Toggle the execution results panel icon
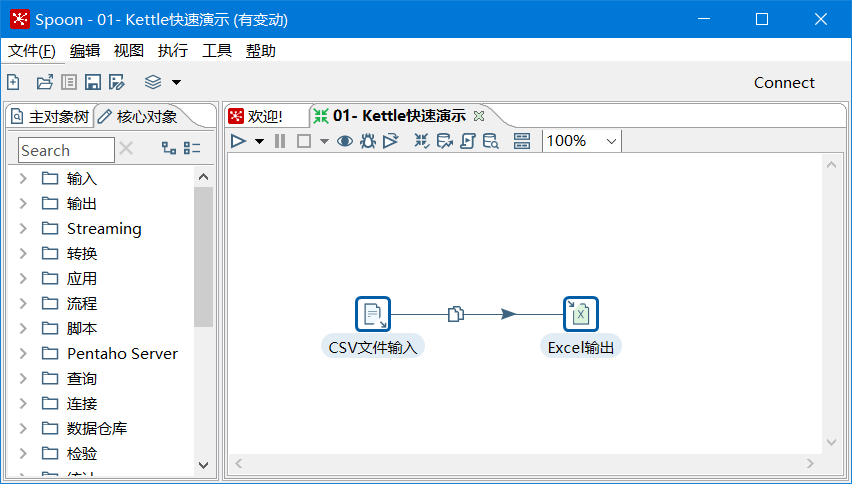Screen dimensions: 852x484 [x=522, y=141]
